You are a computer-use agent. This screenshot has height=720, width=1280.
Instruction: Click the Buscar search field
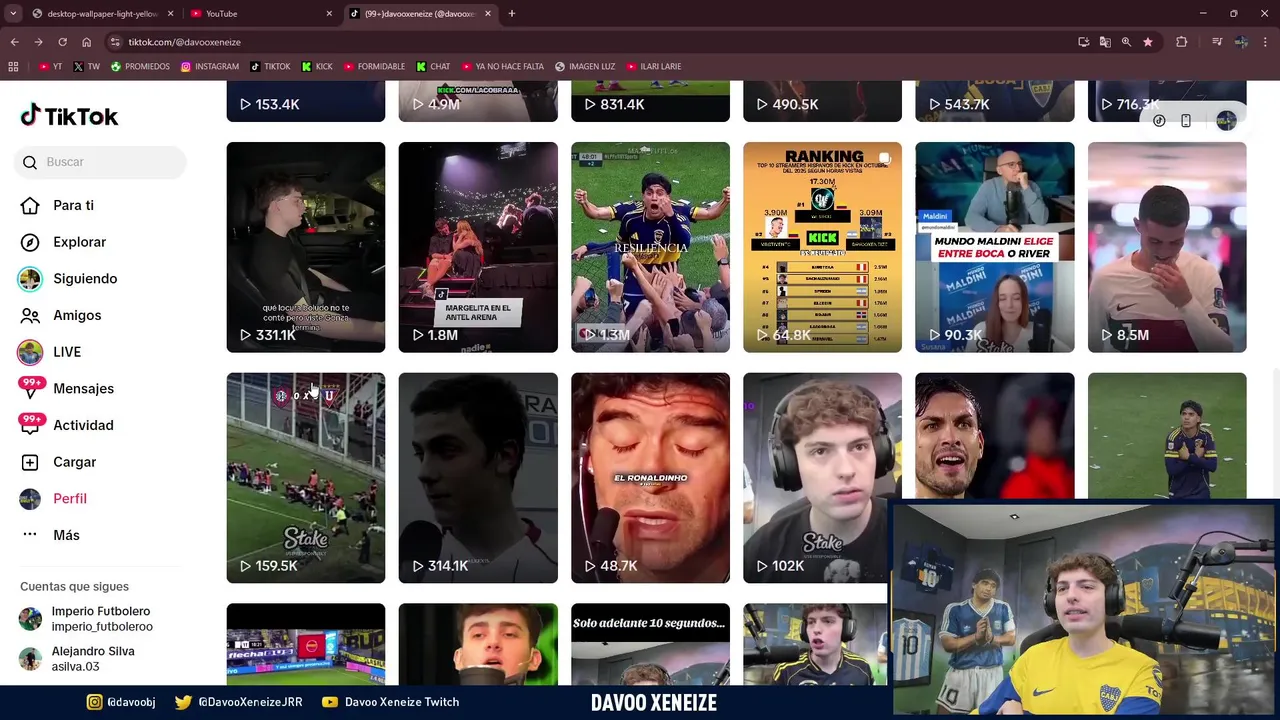click(100, 162)
